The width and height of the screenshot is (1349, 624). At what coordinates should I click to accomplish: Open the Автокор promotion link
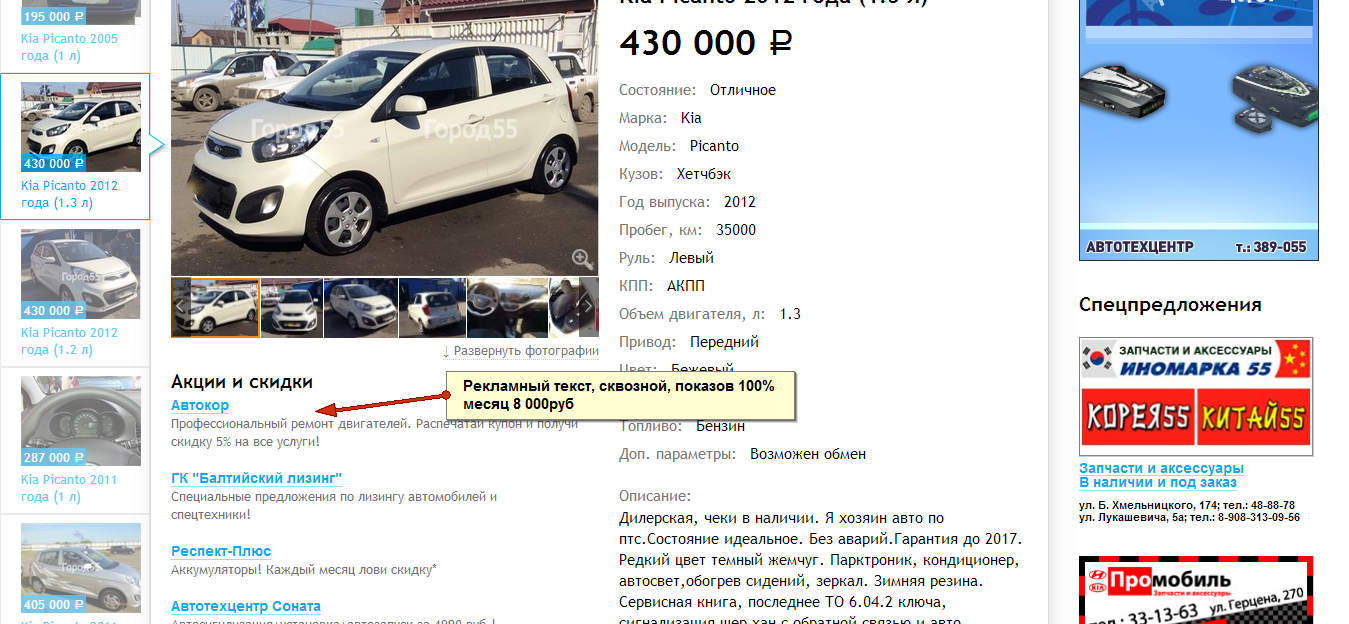click(200, 405)
